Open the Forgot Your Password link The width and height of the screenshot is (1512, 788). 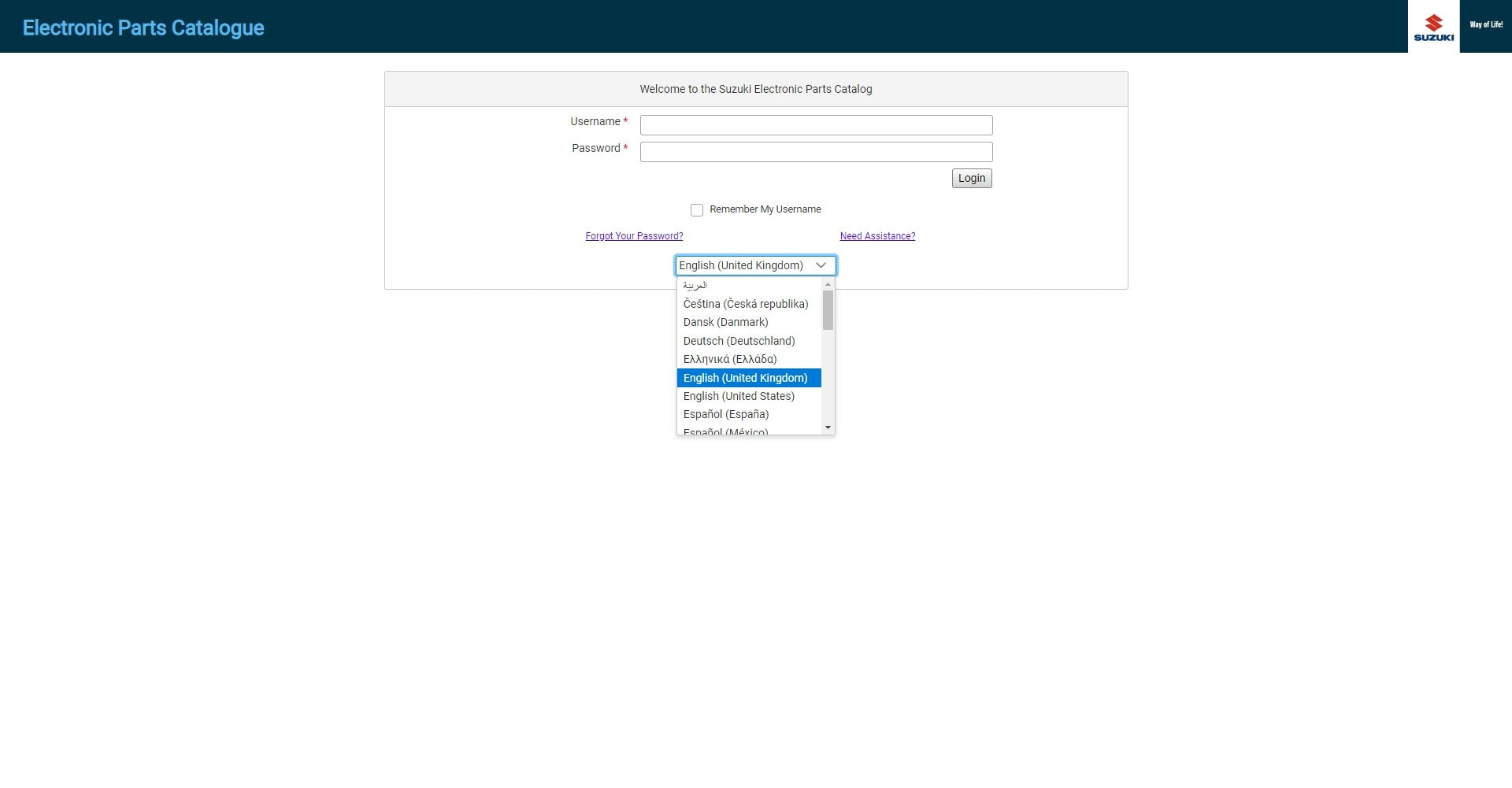click(634, 236)
